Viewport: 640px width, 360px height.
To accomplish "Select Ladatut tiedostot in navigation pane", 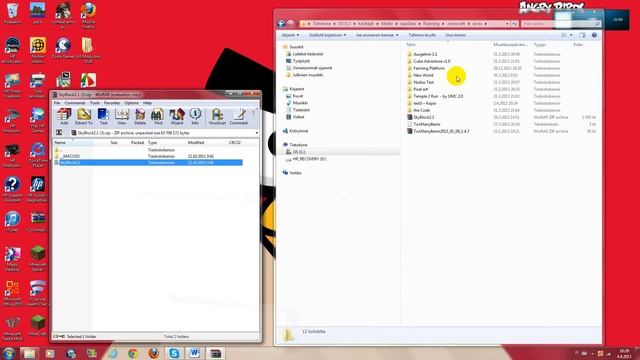I will pyautogui.click(x=307, y=54).
